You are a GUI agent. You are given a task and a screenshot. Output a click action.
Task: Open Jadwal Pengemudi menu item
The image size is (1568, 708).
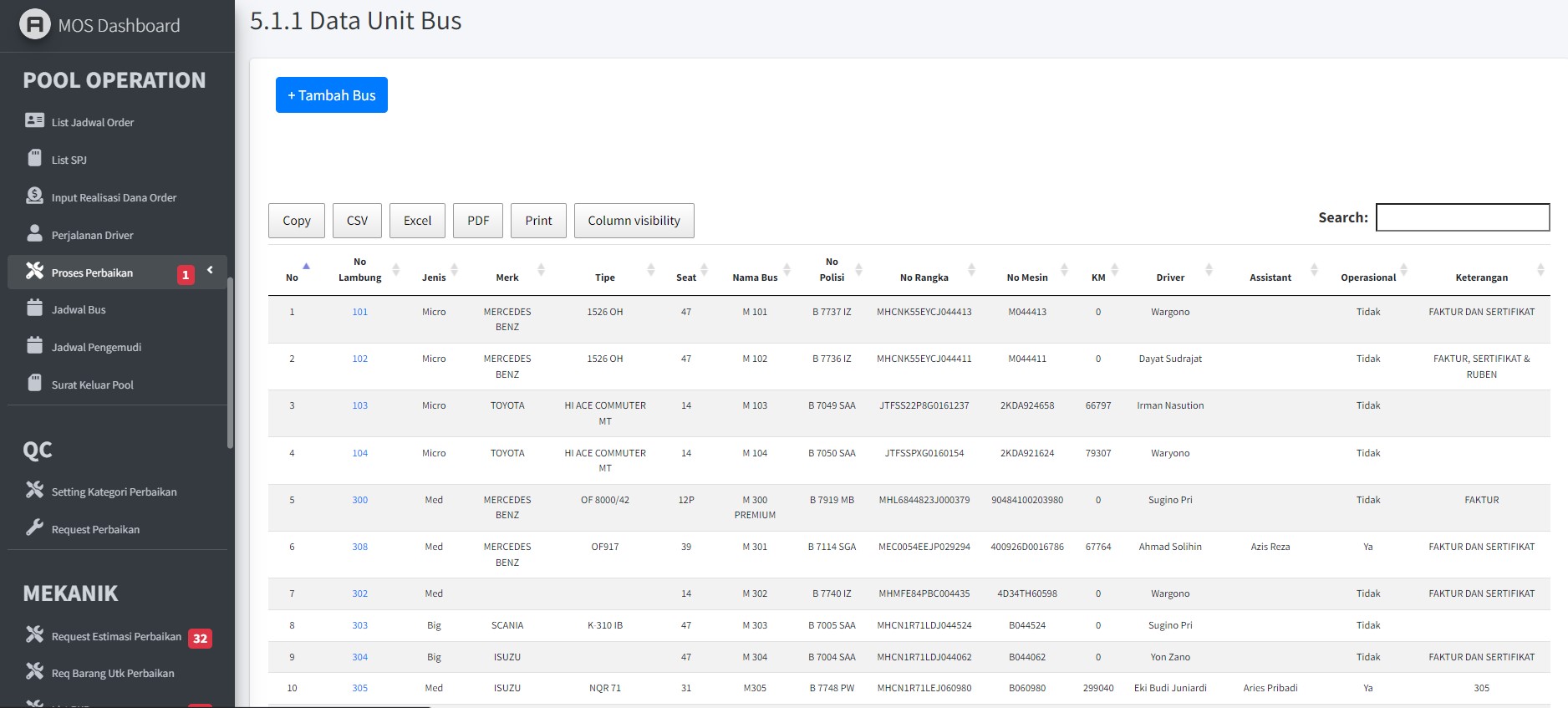coord(96,347)
